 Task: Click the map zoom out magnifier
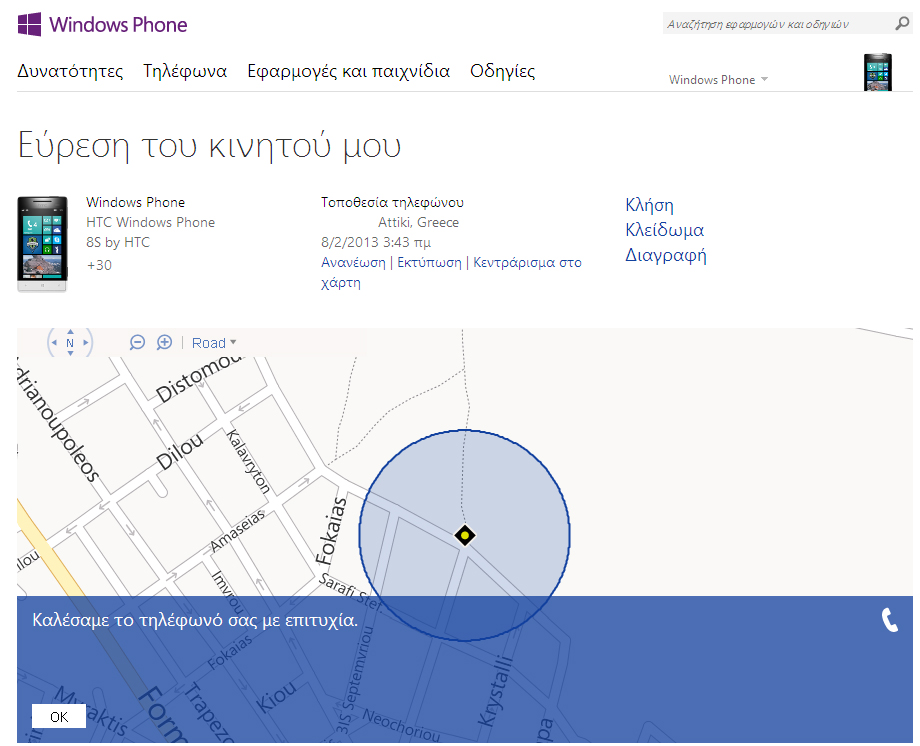(138, 342)
